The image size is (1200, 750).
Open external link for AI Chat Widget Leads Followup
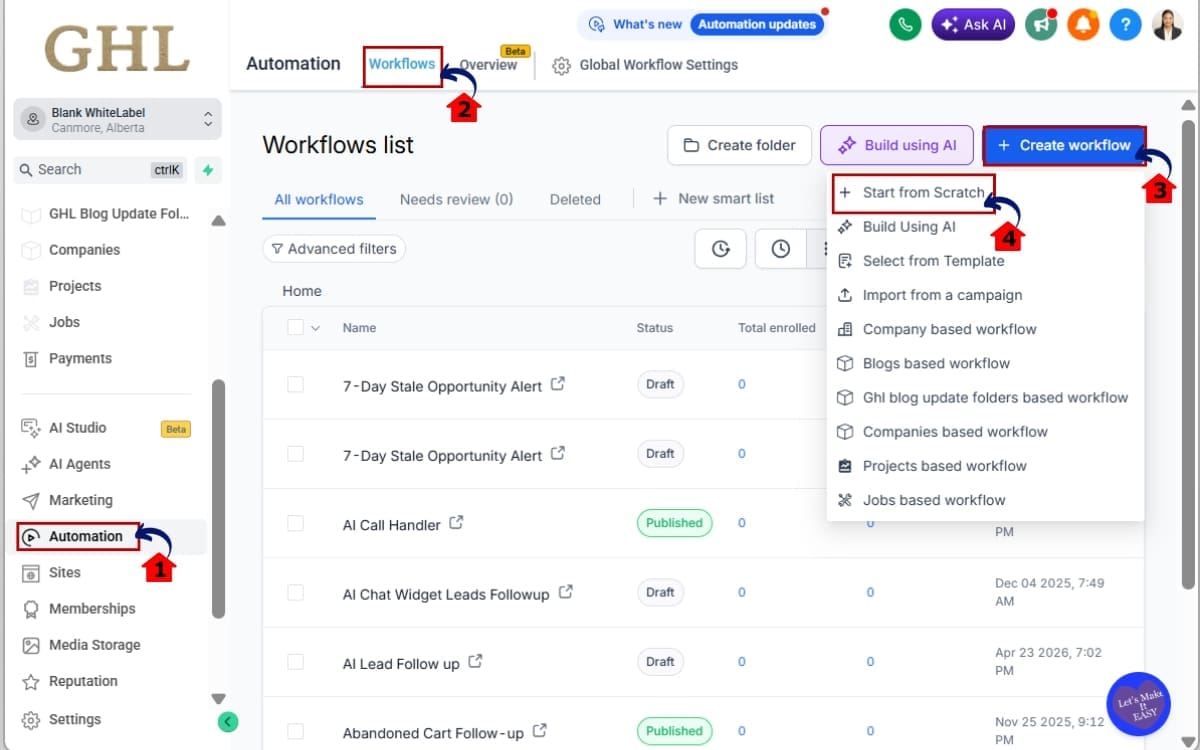(565, 592)
